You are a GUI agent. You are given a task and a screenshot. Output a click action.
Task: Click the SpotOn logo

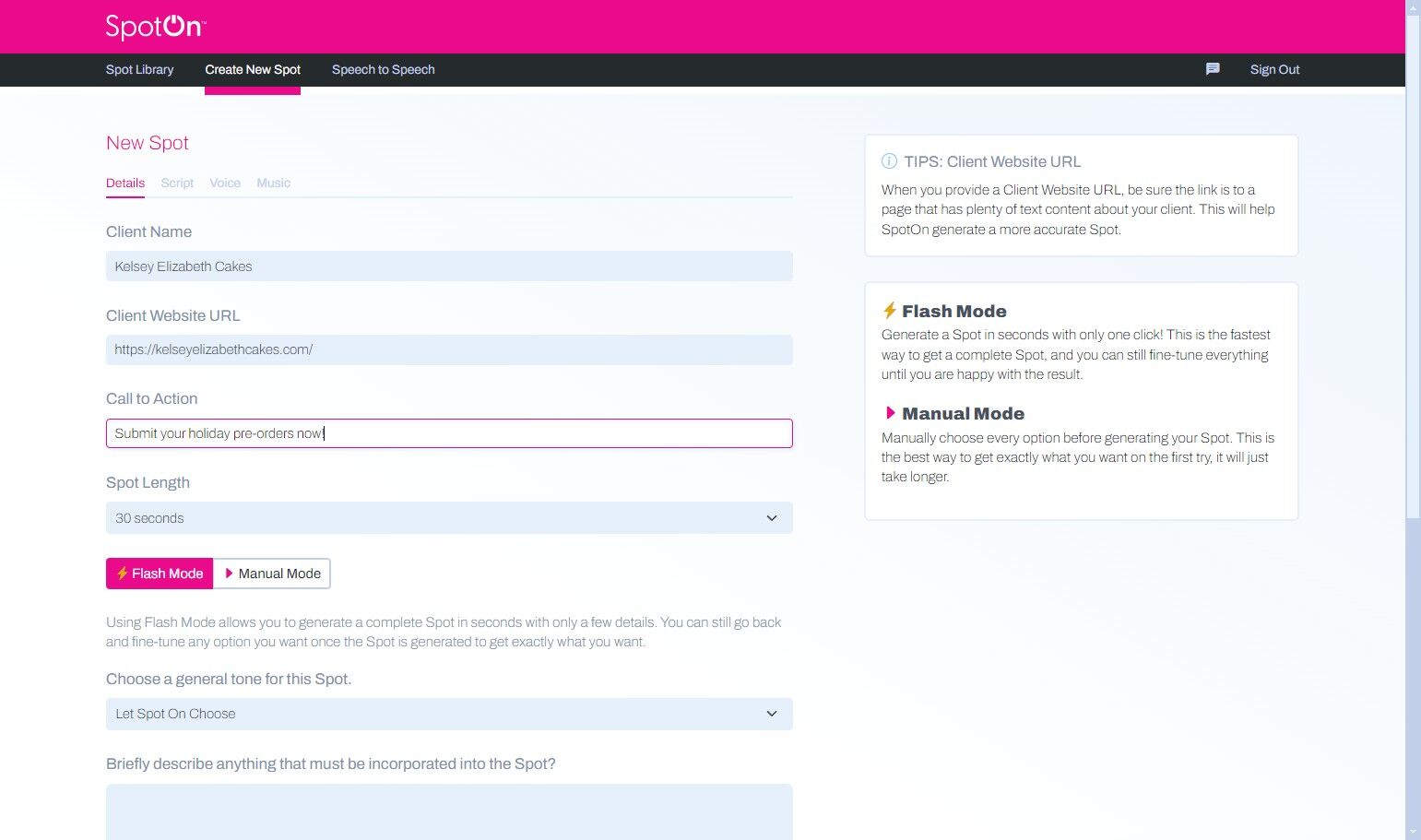[154, 27]
